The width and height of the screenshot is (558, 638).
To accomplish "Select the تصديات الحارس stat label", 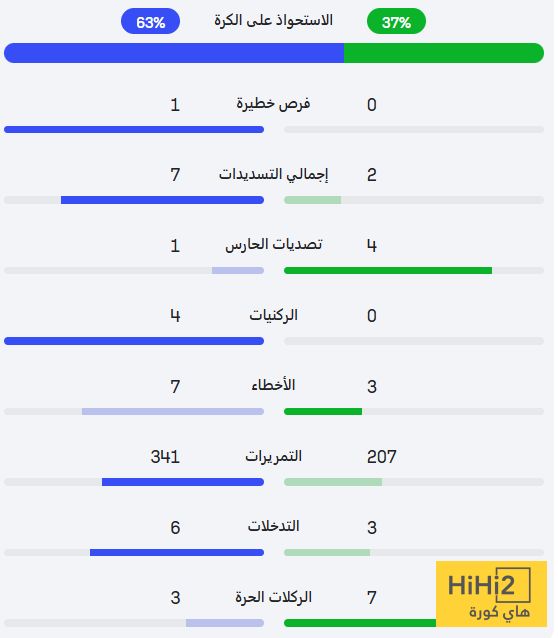I will click(275, 246).
